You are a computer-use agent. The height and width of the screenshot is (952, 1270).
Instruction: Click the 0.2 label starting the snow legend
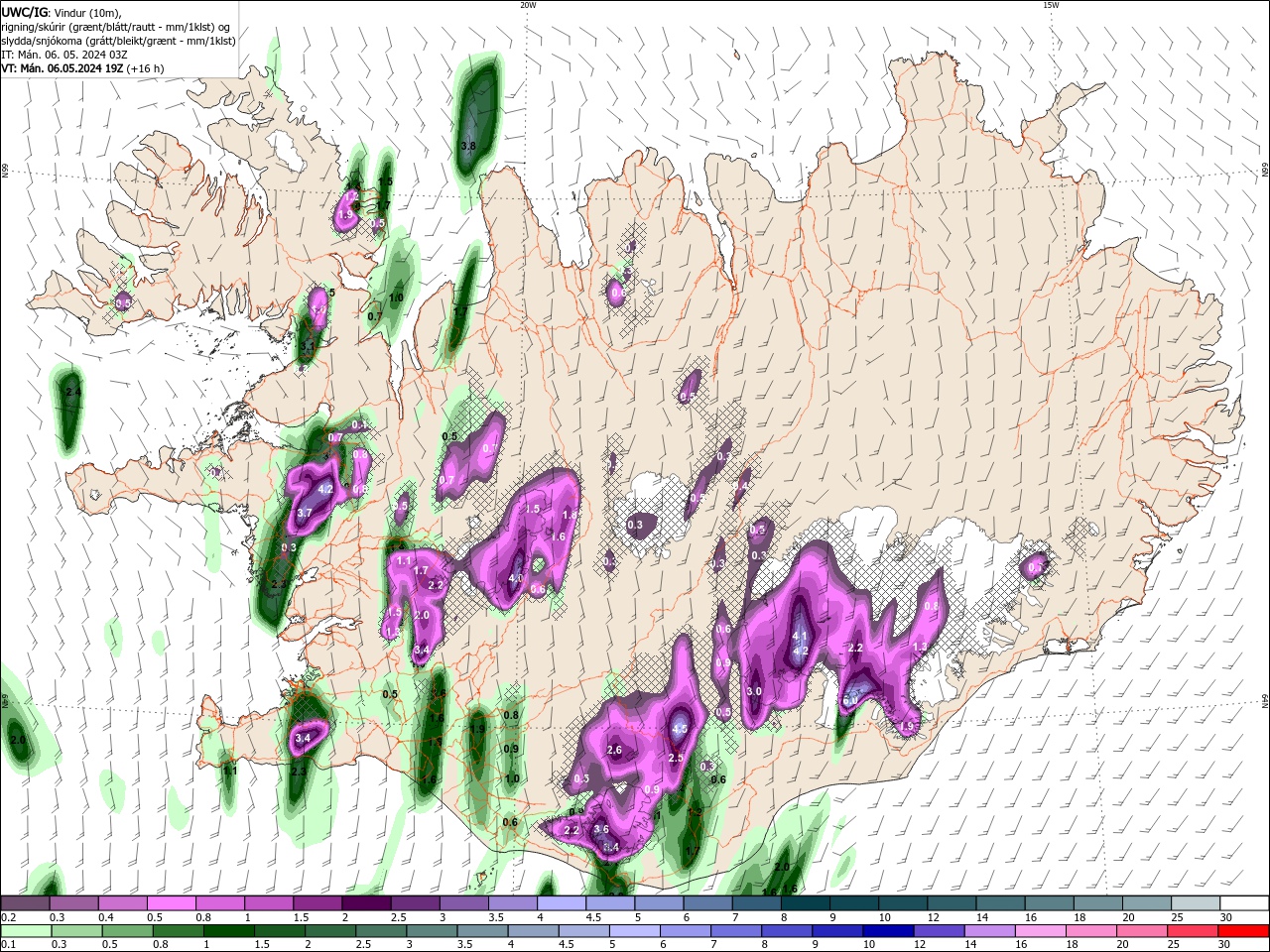[x=8, y=917]
